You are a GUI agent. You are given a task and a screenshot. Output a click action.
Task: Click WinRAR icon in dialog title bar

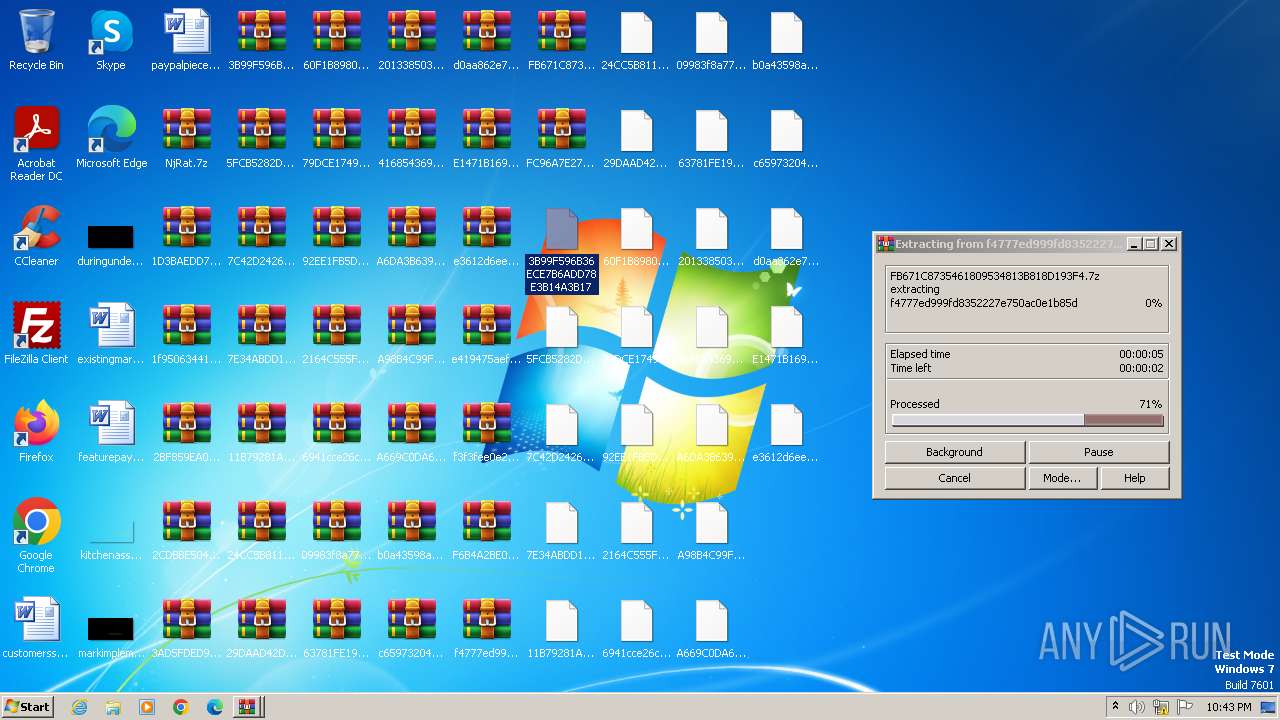point(884,244)
